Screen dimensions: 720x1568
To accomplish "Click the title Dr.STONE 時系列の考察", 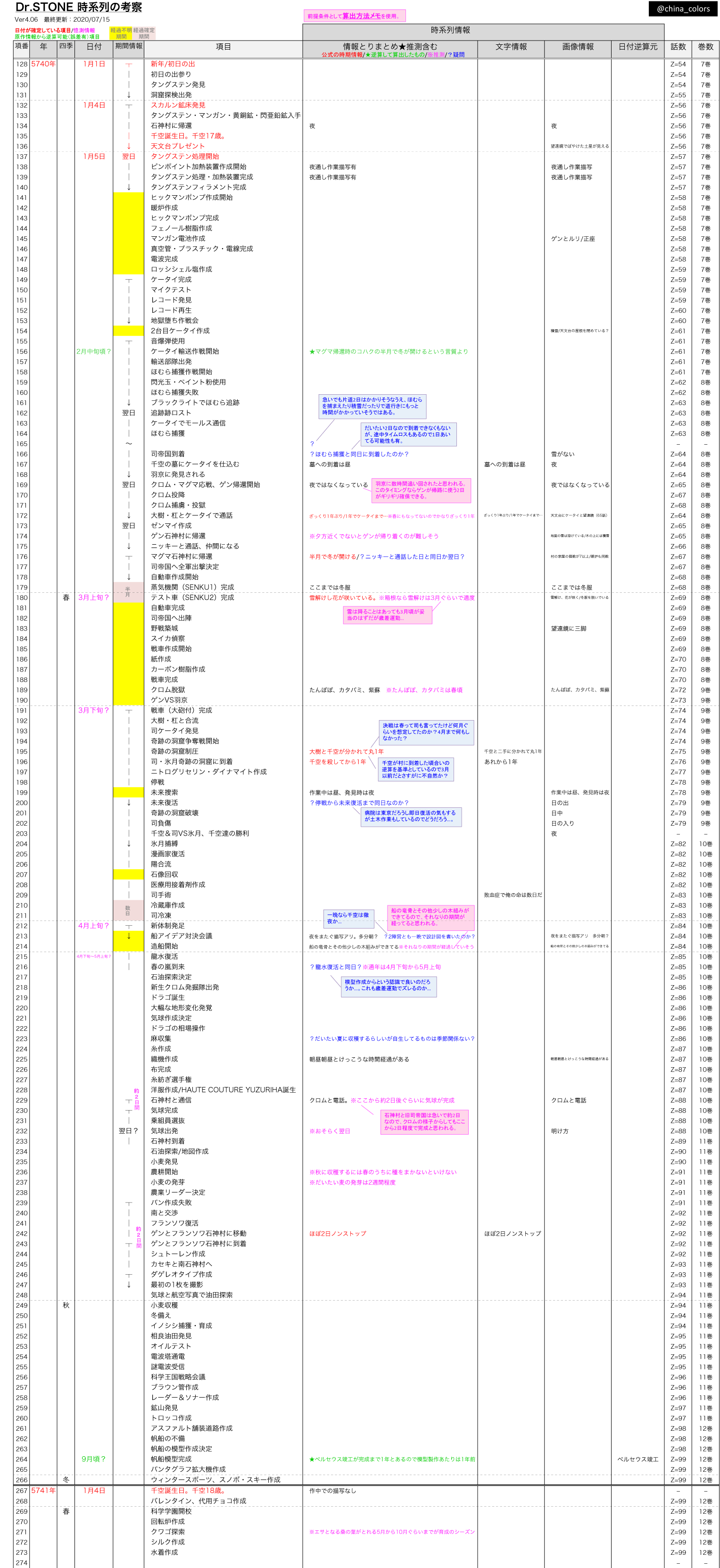I will tap(79, 8).
